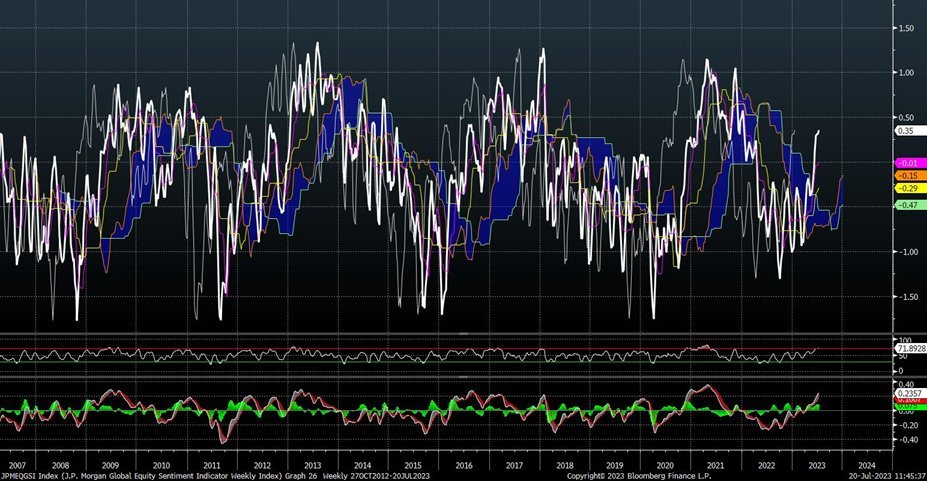Image resolution: width=927 pixels, height=481 pixels.
Task: Click the 1.00 y-axis tick label
Action: coord(906,73)
